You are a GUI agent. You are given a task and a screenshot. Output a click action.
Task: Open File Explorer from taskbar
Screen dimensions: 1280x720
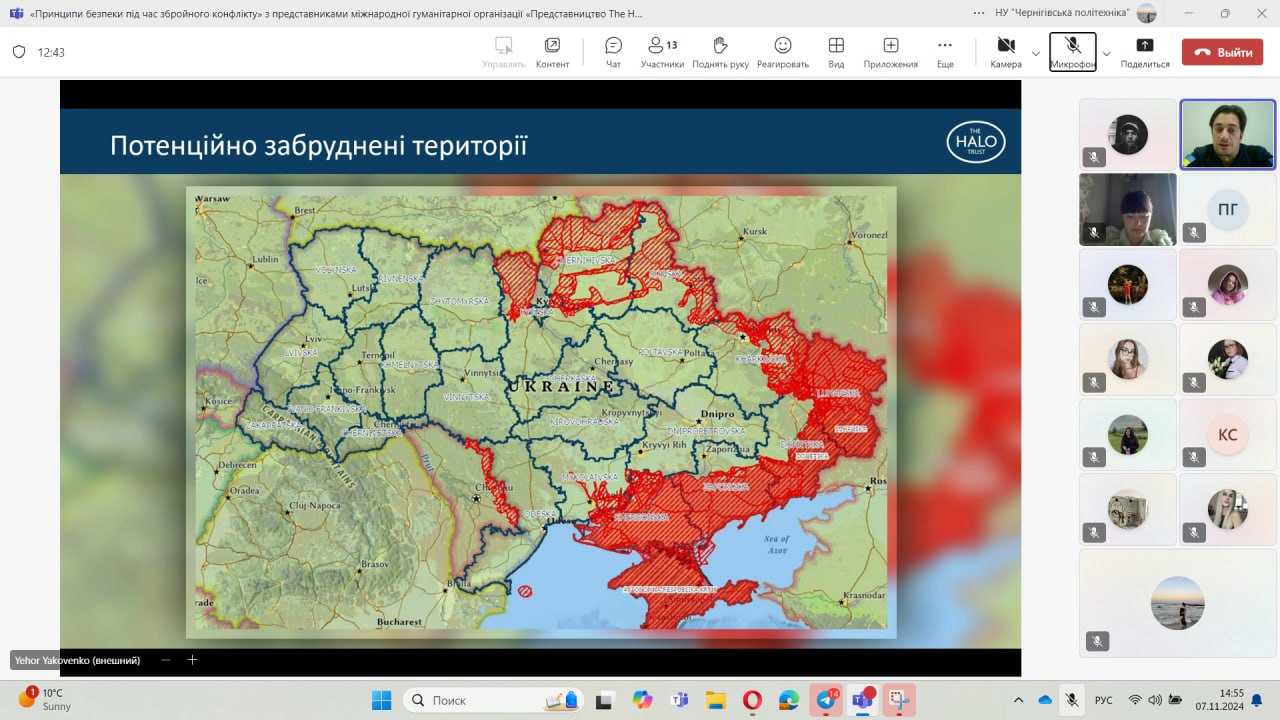coord(715,700)
